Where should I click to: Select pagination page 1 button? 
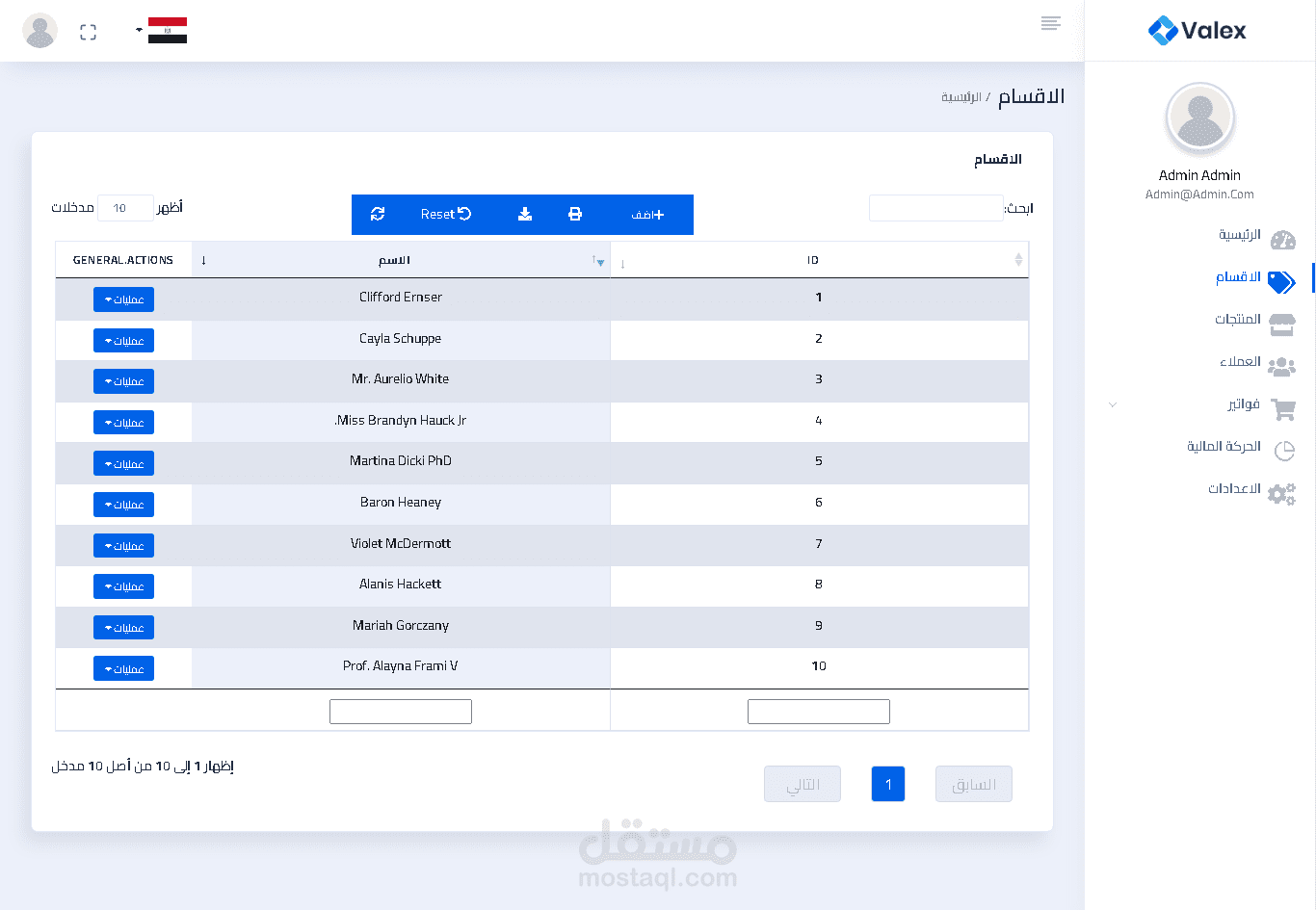click(x=888, y=784)
